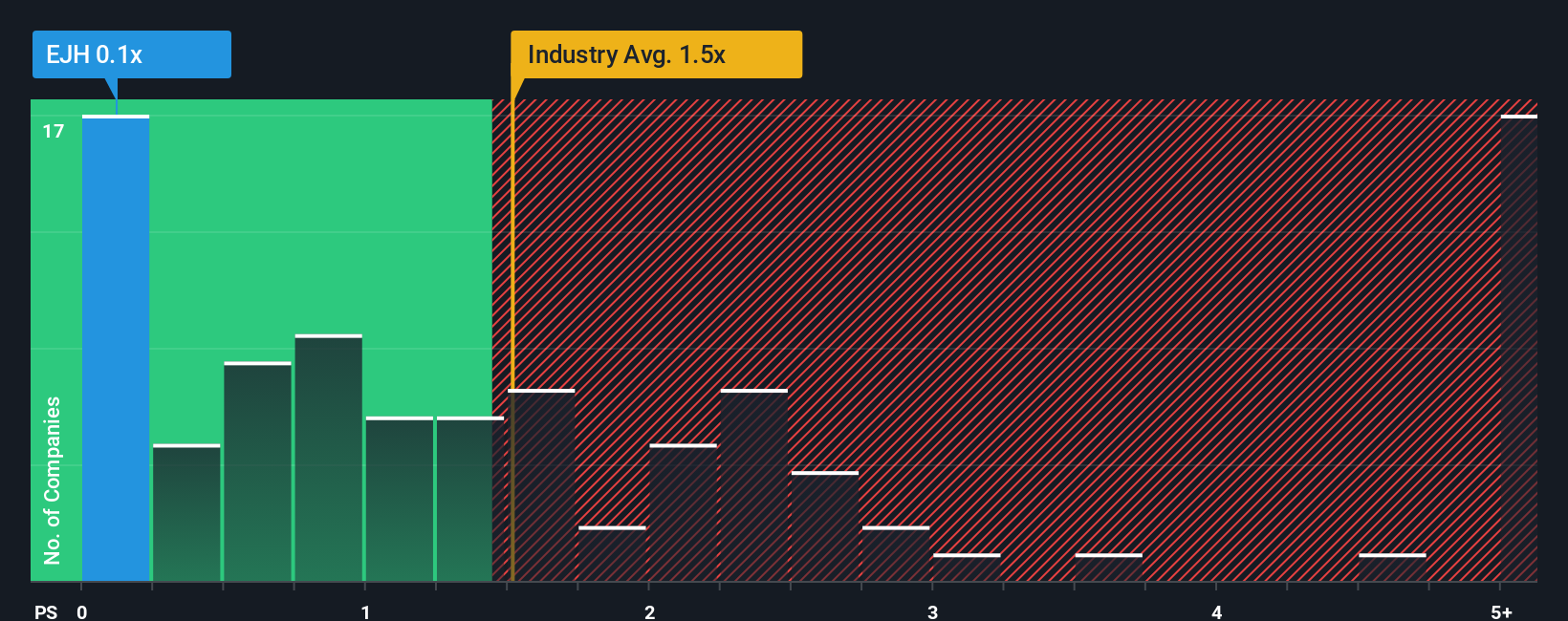Click the x-axis tick label '0'
This screenshot has width=1568, height=621.
click(x=82, y=612)
